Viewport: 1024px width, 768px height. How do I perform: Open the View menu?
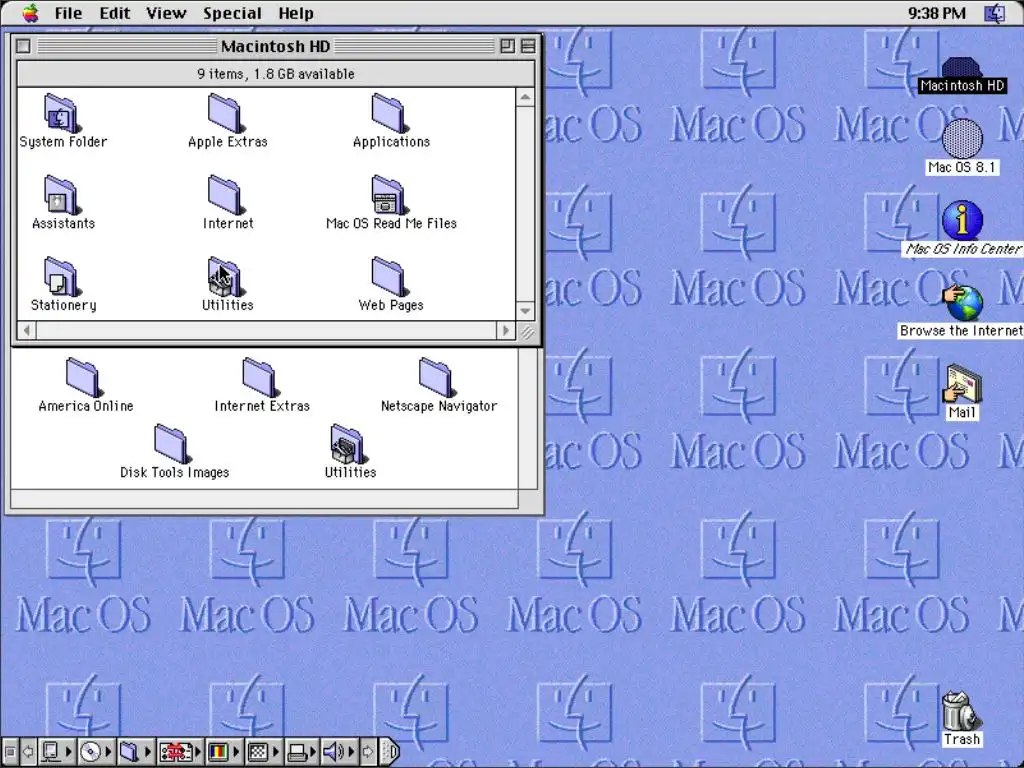click(x=166, y=13)
